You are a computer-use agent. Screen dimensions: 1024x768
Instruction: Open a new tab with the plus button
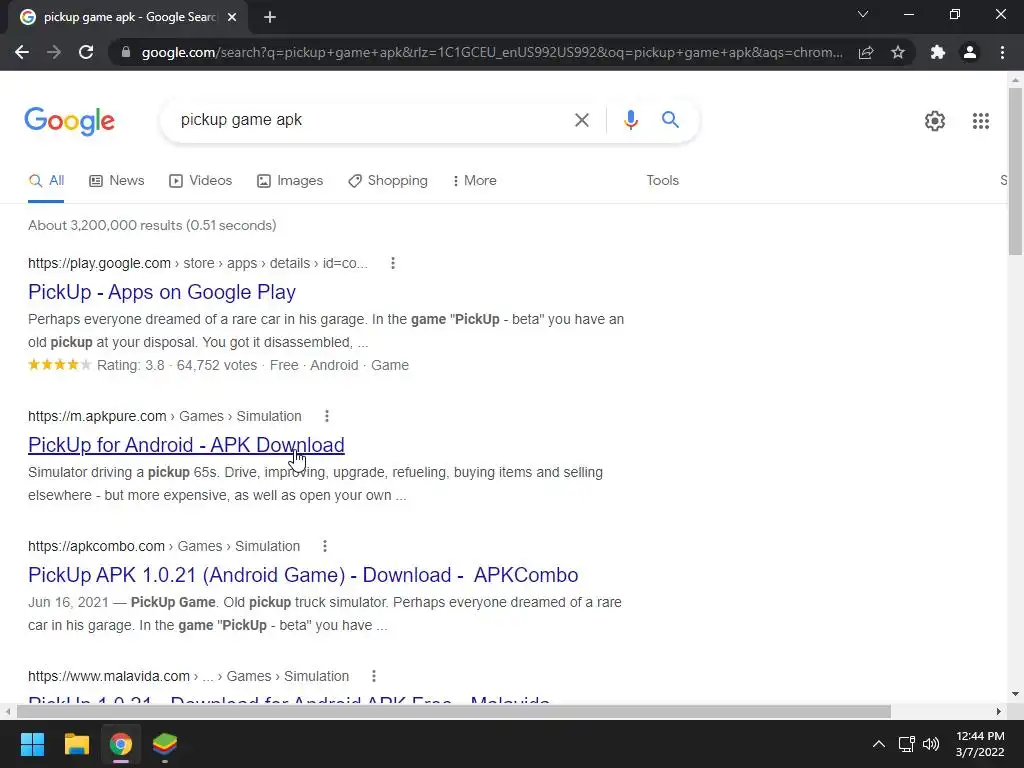pos(270,18)
